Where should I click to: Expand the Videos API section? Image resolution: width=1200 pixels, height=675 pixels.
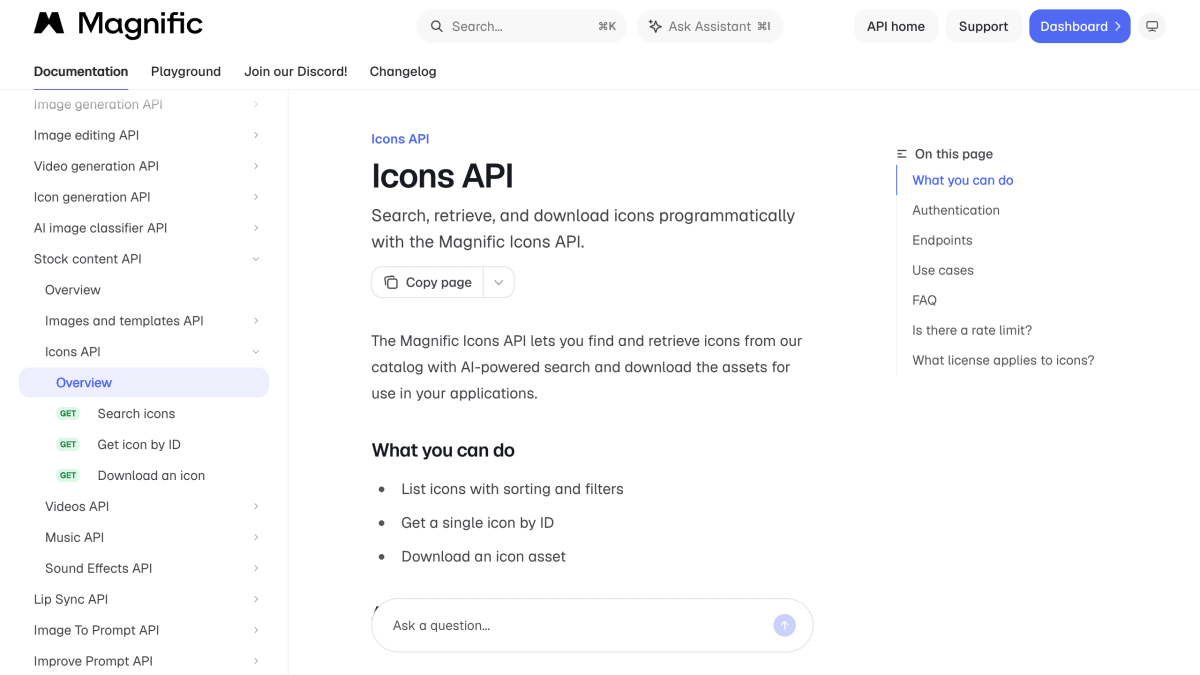(144, 506)
